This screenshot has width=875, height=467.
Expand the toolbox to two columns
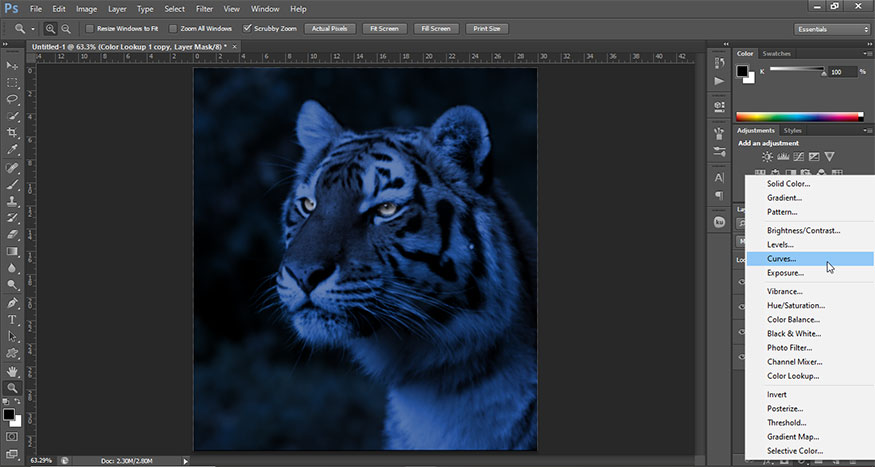pos(6,44)
